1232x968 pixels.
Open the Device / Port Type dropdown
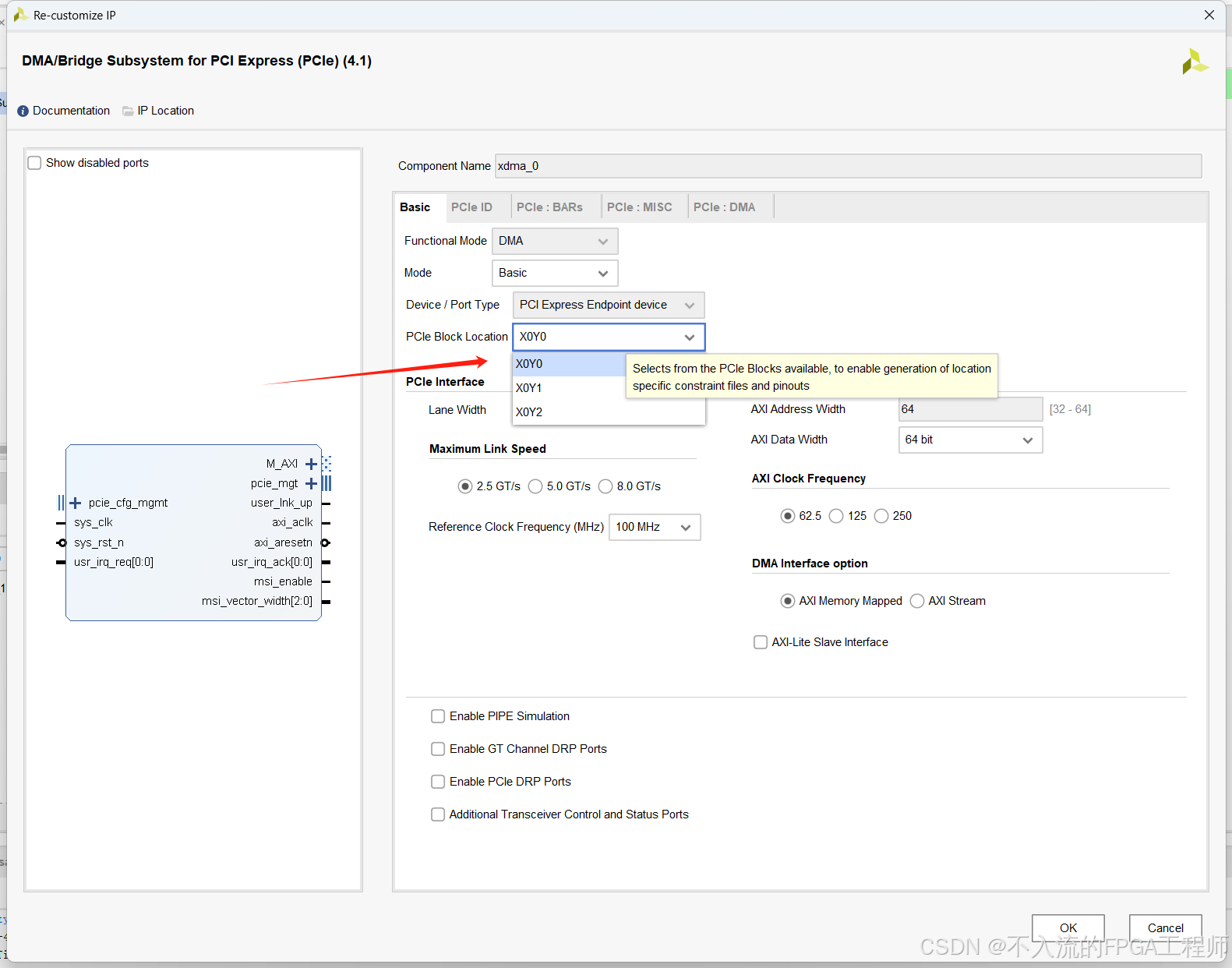tap(609, 305)
